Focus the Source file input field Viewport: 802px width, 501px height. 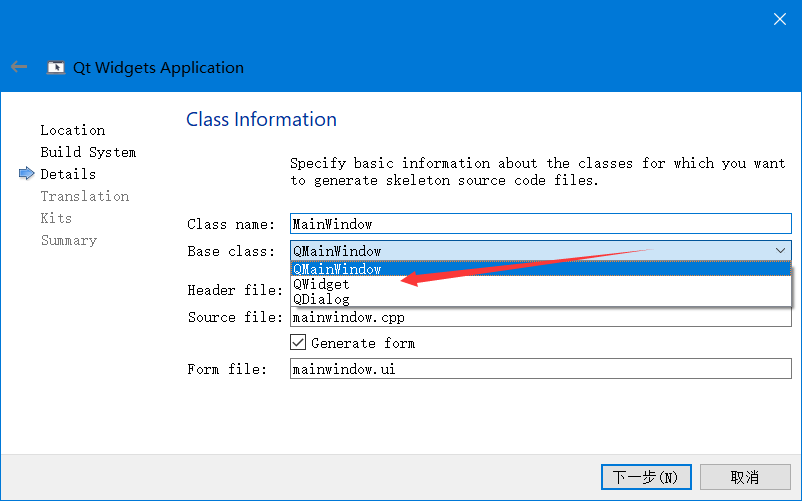click(x=541, y=317)
